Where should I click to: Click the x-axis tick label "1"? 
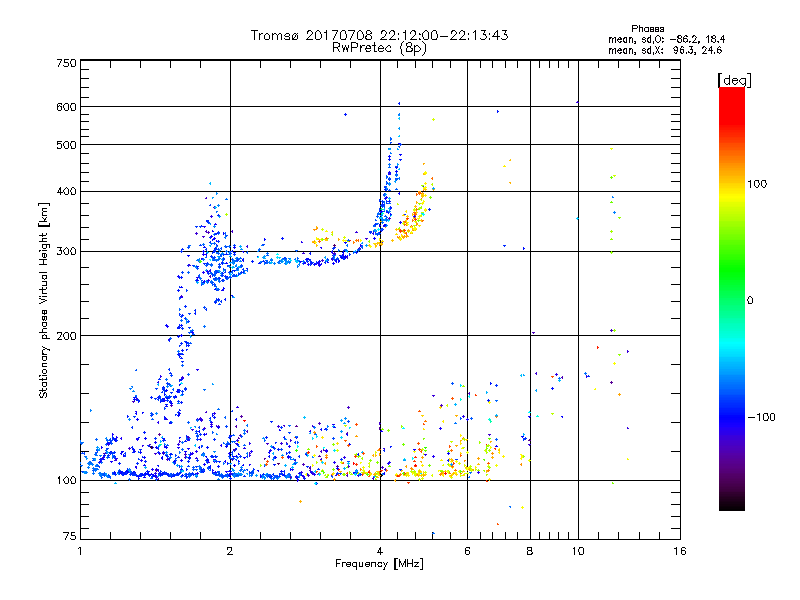(x=80, y=551)
